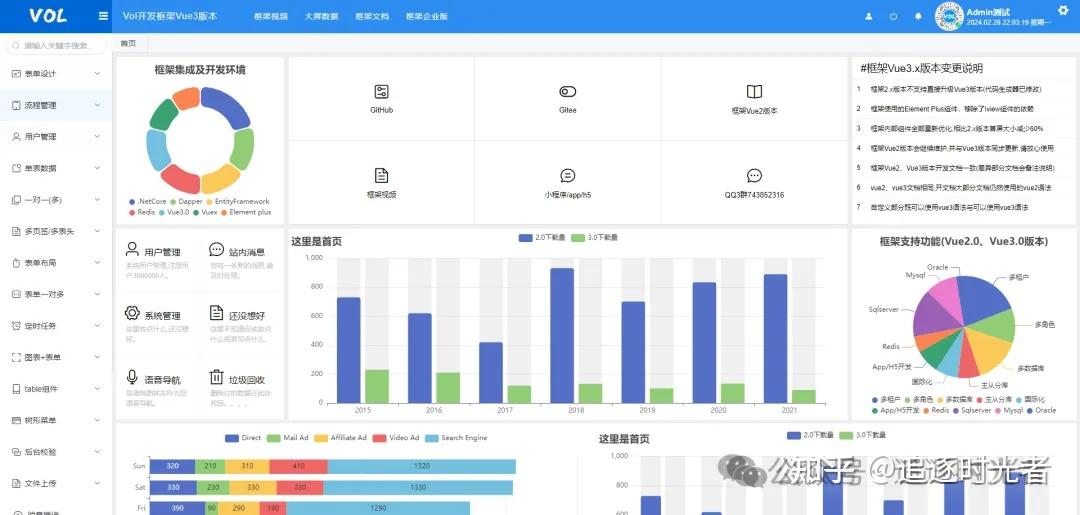Viewport: 1080px width, 515px height.
Task: Toggle the EntityFramework legend item
Action: [x=238, y=202]
